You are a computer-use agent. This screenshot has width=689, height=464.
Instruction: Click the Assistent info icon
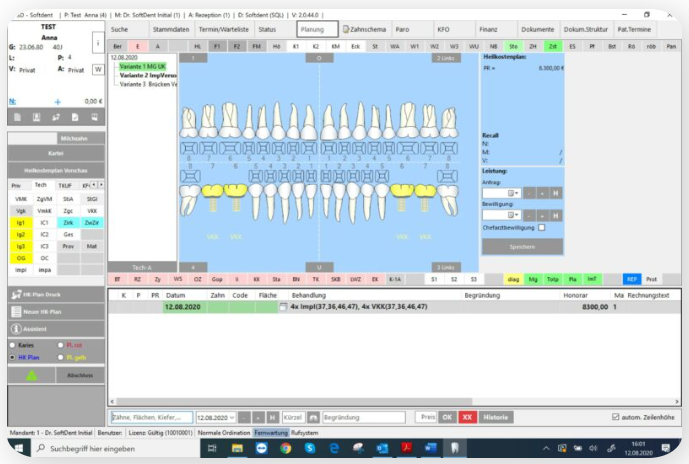click(x=16, y=329)
